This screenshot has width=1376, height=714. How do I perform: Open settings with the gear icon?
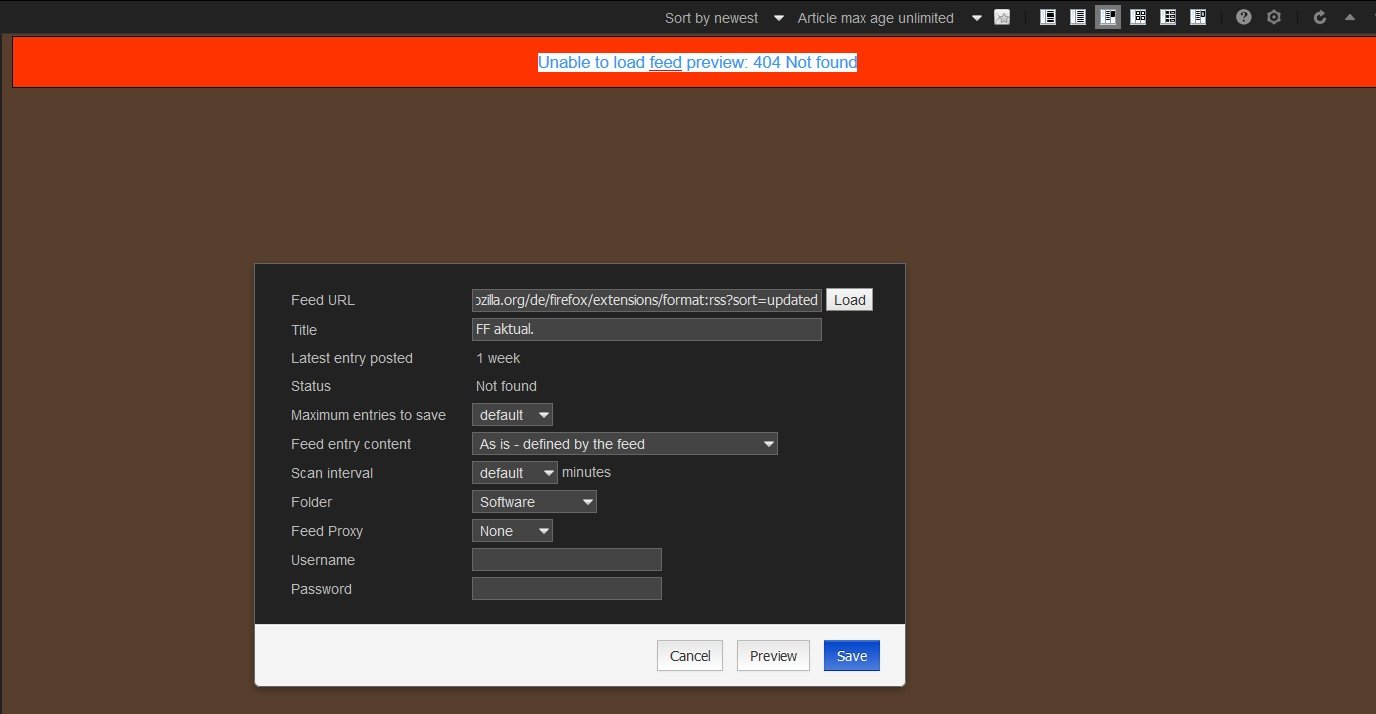click(1274, 18)
